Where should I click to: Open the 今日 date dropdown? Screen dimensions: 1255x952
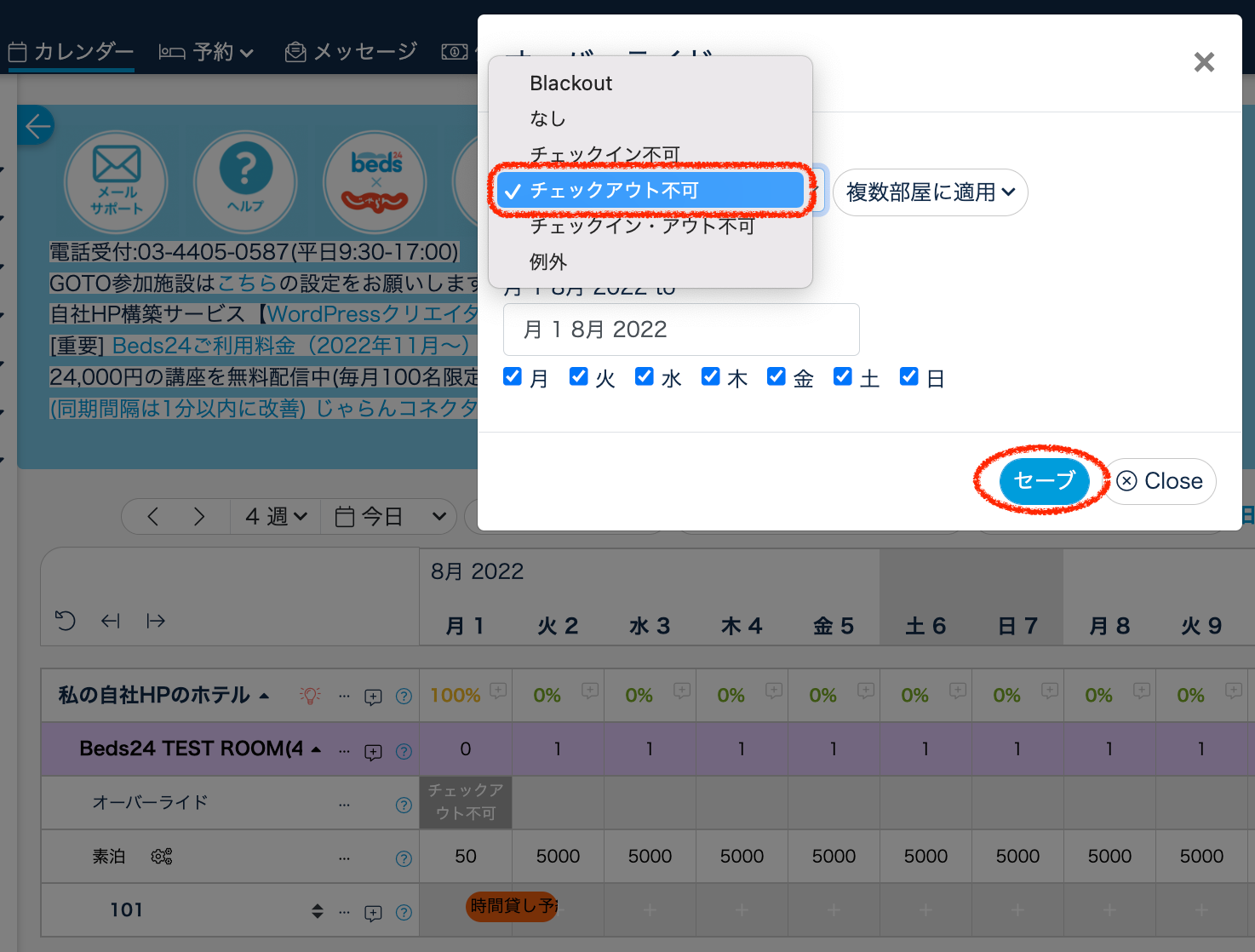click(389, 517)
